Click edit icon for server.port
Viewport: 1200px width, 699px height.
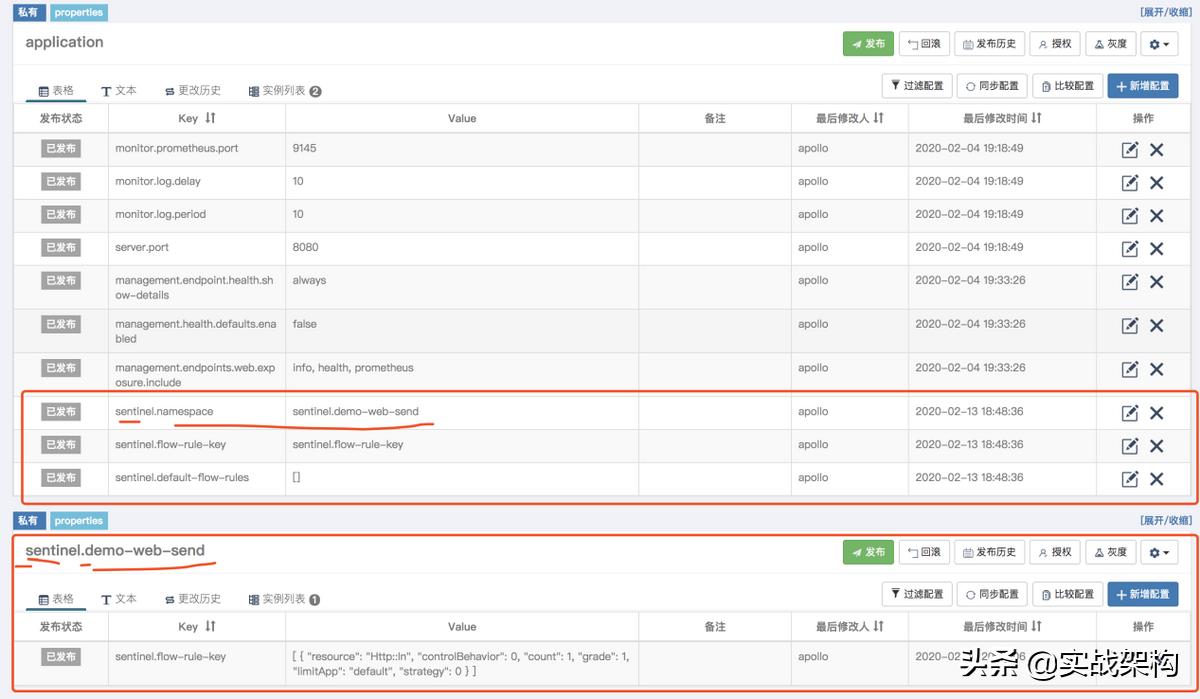pos(1130,249)
